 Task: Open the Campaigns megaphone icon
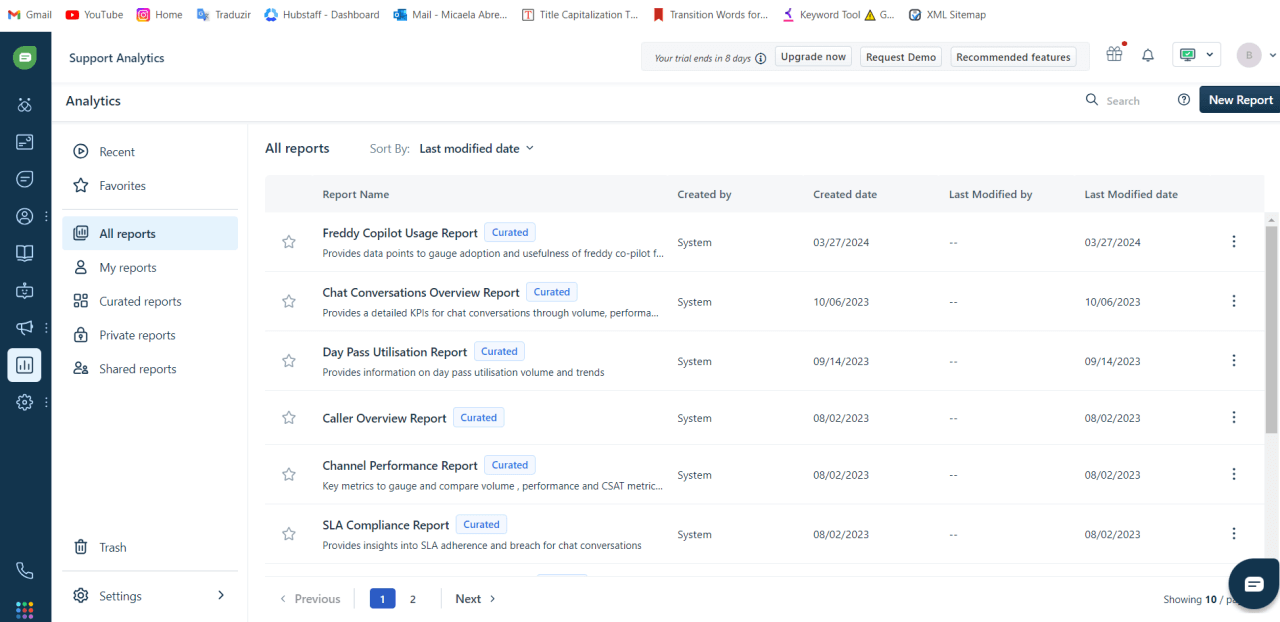click(24, 327)
